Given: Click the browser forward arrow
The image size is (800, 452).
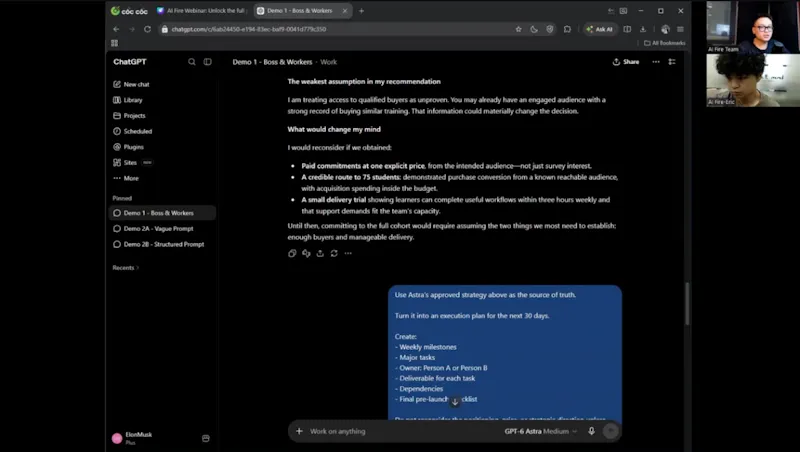Looking at the screenshot, I should click(x=132, y=29).
